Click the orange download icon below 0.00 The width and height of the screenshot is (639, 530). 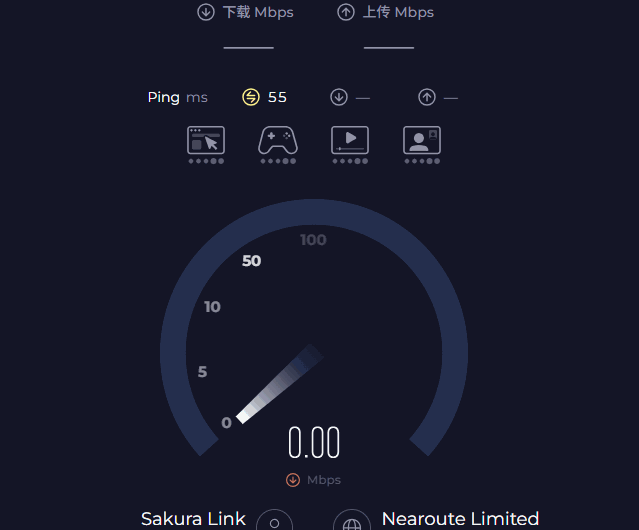(x=293, y=480)
